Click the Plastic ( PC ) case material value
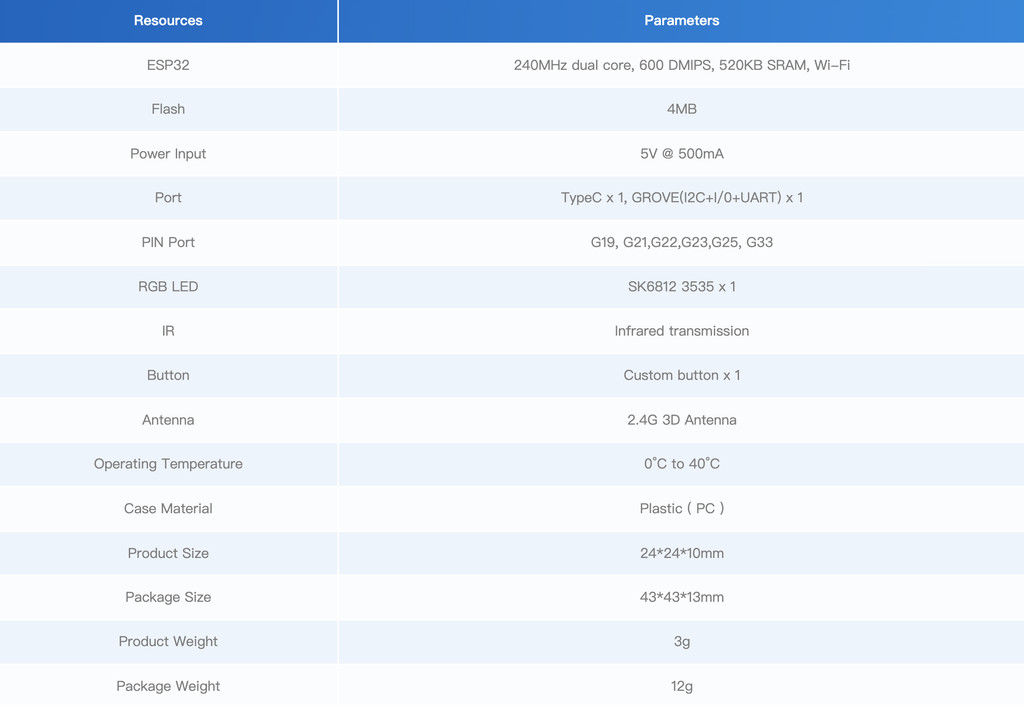The width and height of the screenshot is (1024, 706). click(x=681, y=508)
